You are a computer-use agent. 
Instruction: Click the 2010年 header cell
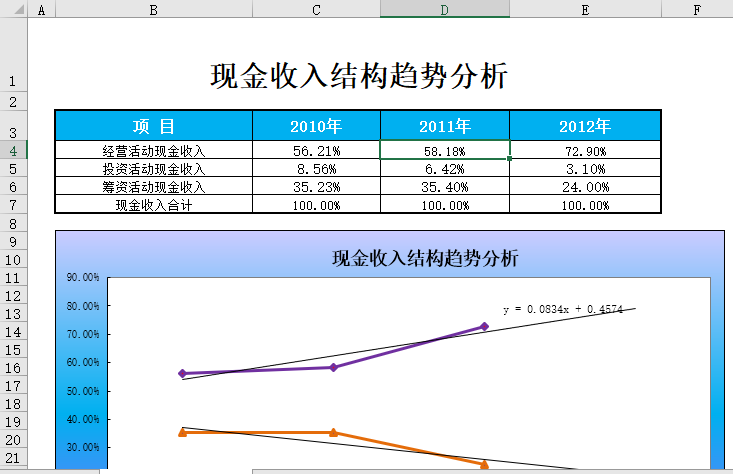(x=316, y=126)
